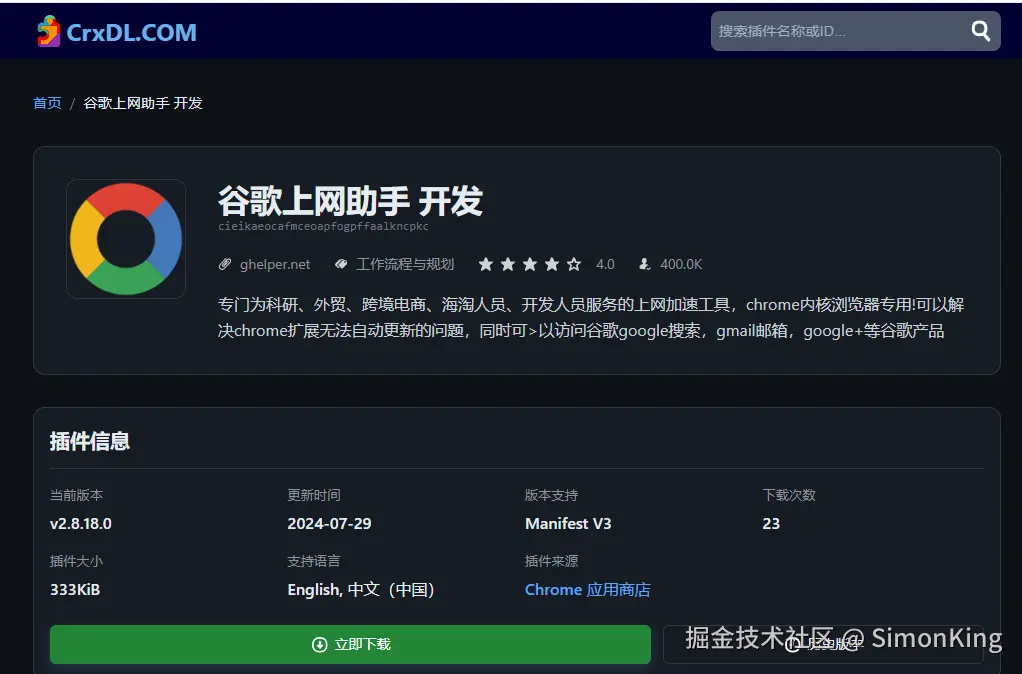Go to 首页 breadcrumb link

pyautogui.click(x=47, y=103)
